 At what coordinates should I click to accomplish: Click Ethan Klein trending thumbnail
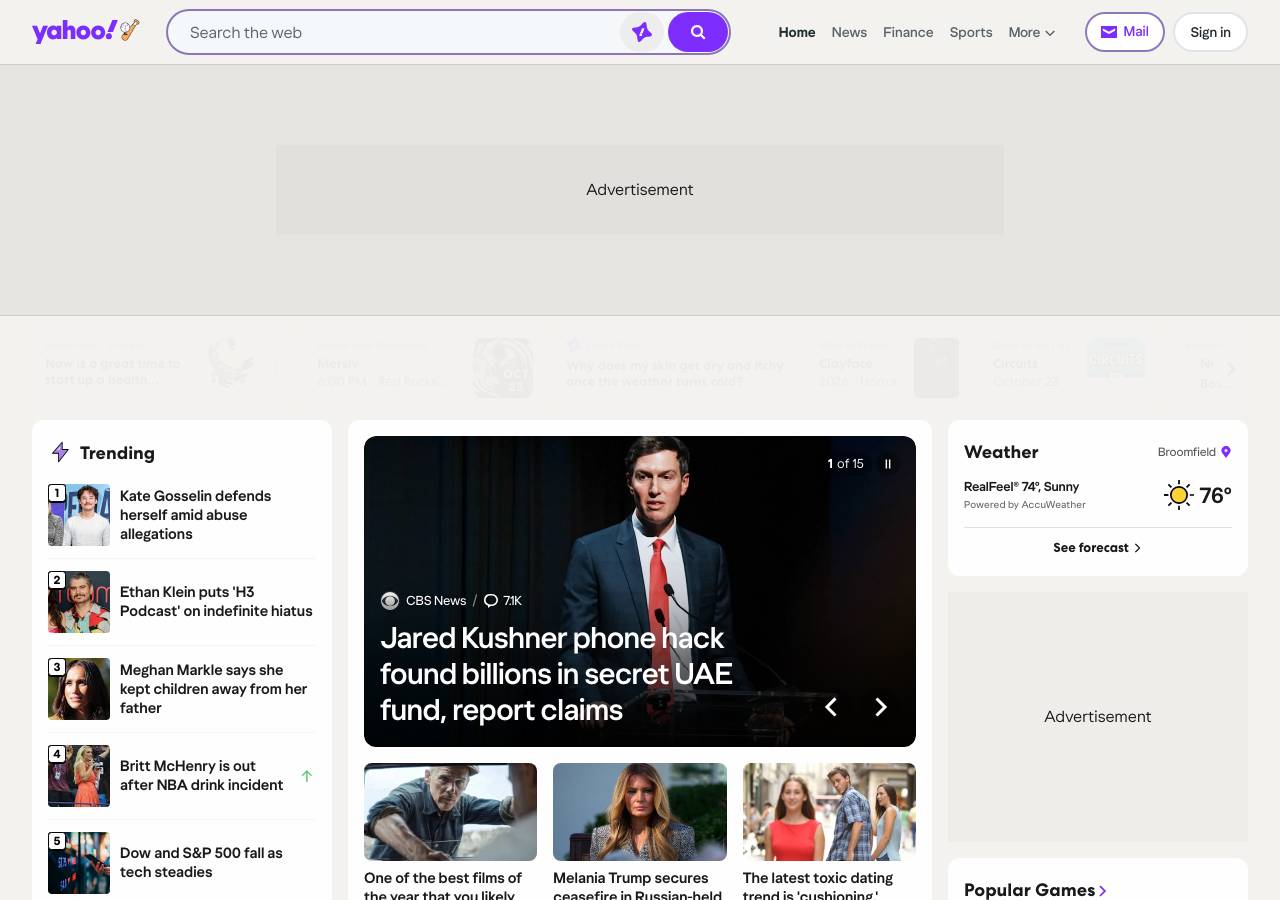click(x=79, y=602)
